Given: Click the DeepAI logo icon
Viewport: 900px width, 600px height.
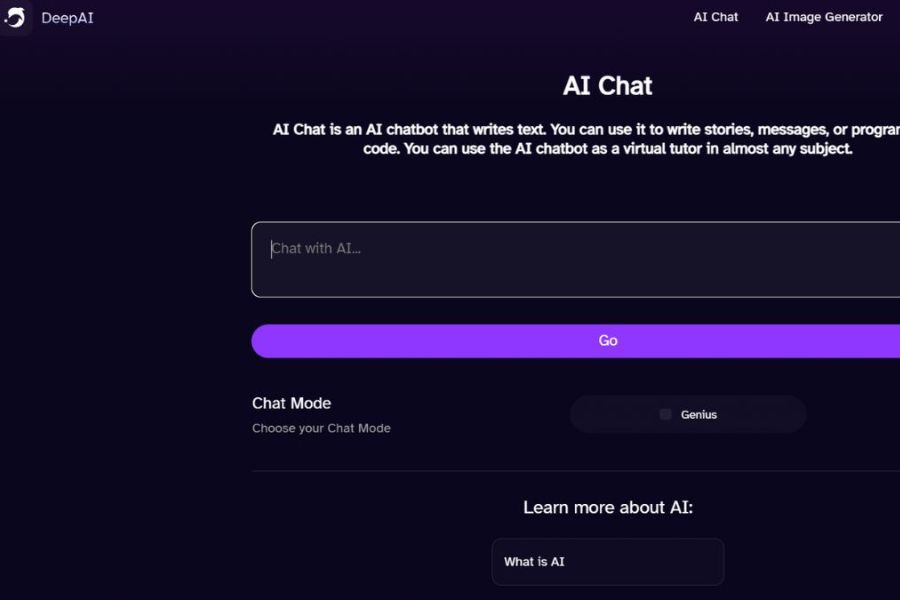Looking at the screenshot, I should (x=16, y=18).
